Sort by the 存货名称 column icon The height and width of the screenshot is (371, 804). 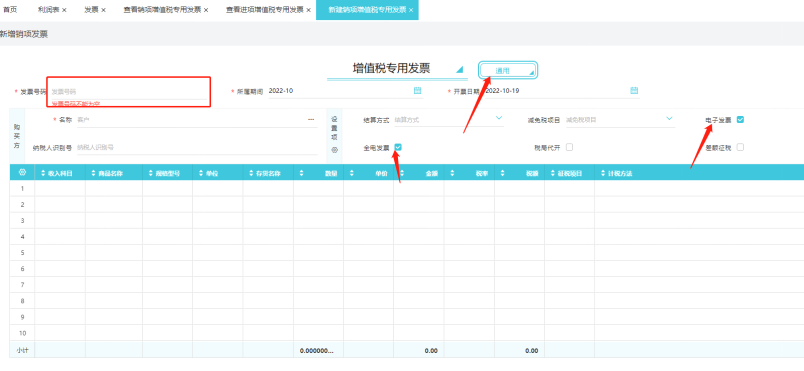click(x=251, y=174)
